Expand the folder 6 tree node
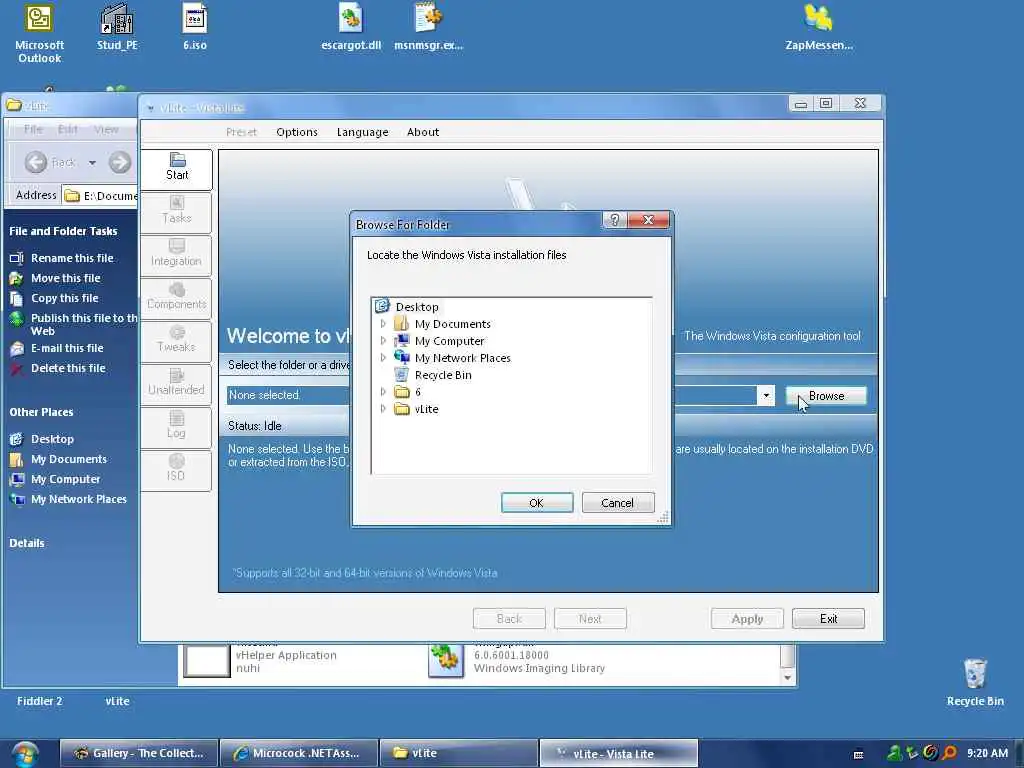 coord(383,391)
